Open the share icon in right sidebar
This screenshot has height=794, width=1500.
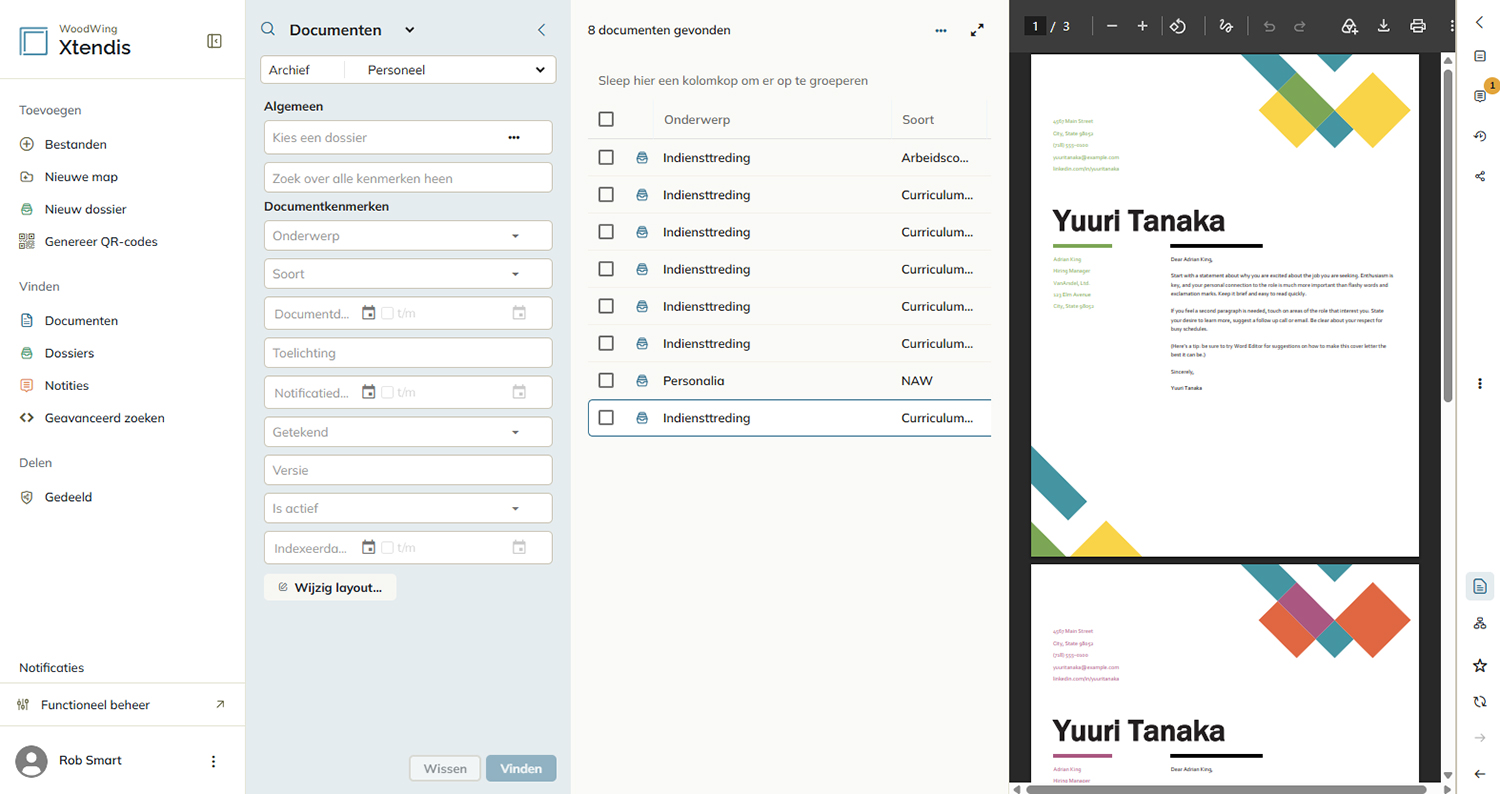click(x=1480, y=176)
